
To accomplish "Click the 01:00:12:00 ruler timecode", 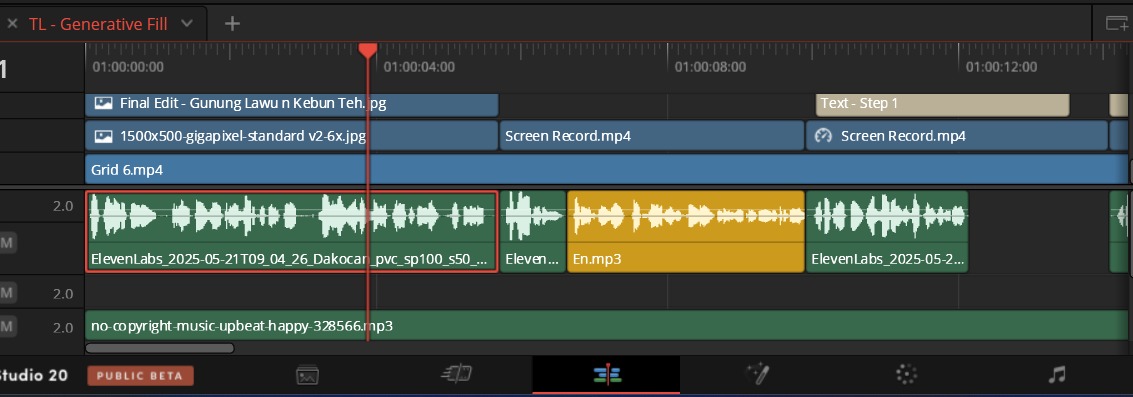I will 1001,67.
